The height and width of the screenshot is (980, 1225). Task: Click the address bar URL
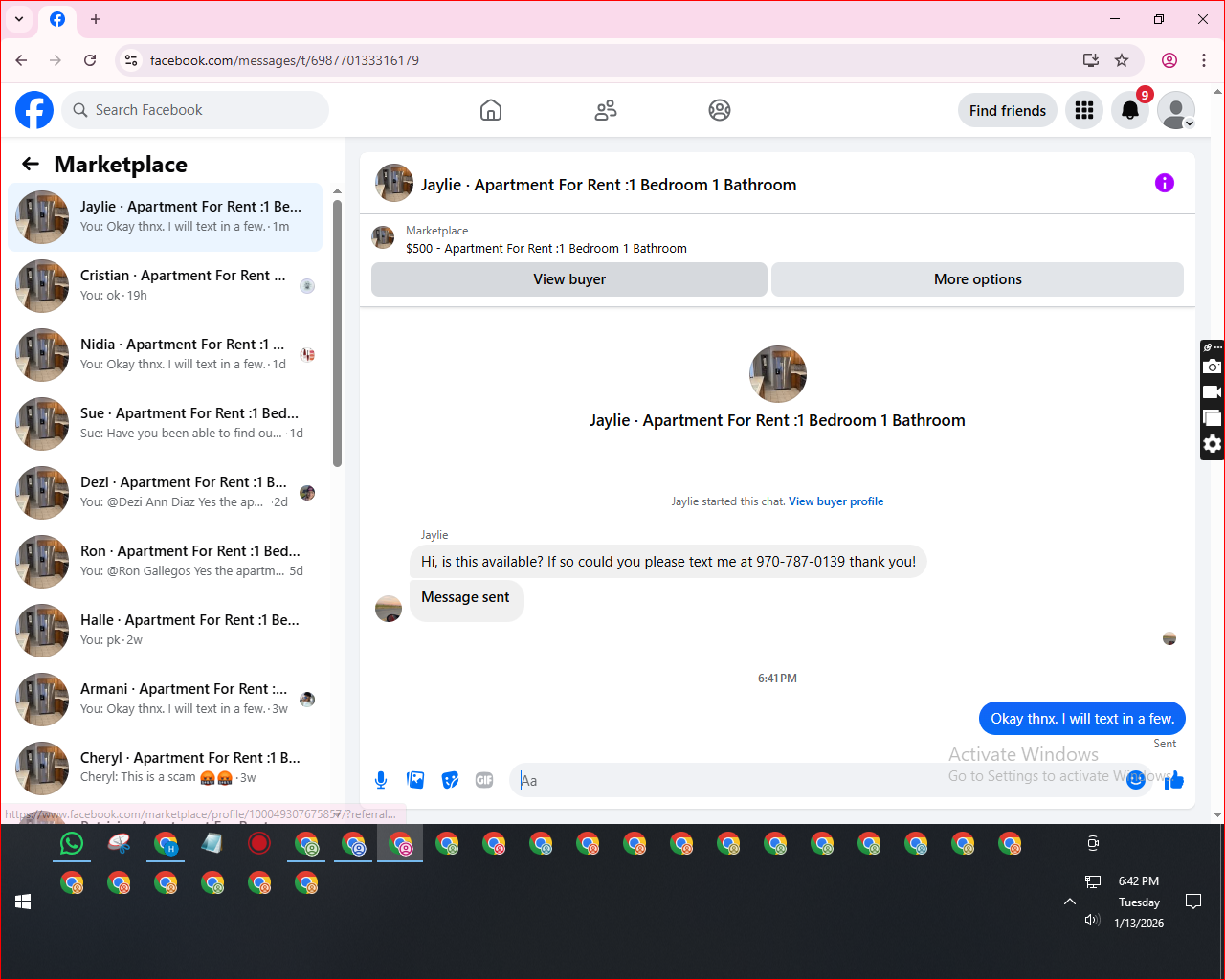[x=284, y=60]
